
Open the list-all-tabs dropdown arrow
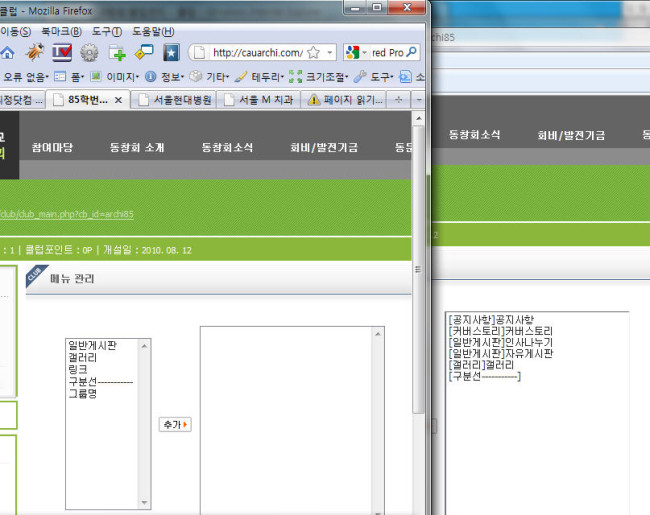(x=419, y=100)
